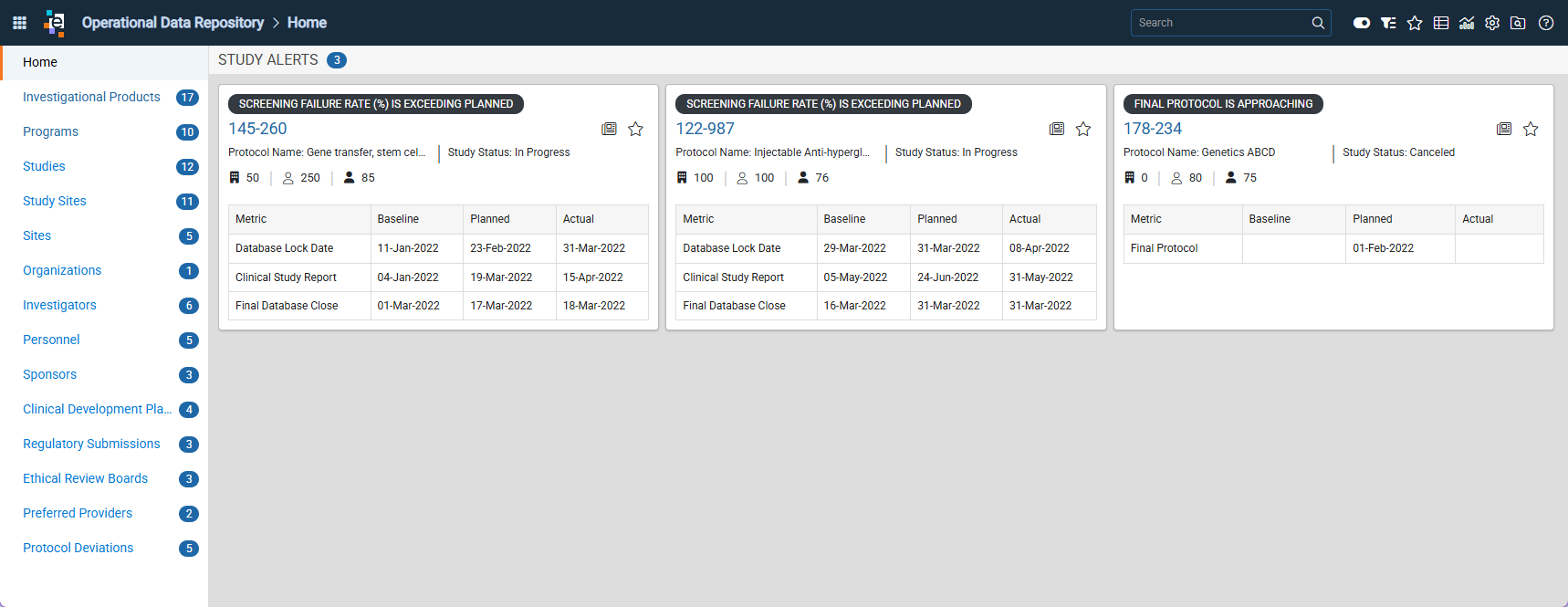Favorite study 178-234 with star icon

tap(1531, 129)
